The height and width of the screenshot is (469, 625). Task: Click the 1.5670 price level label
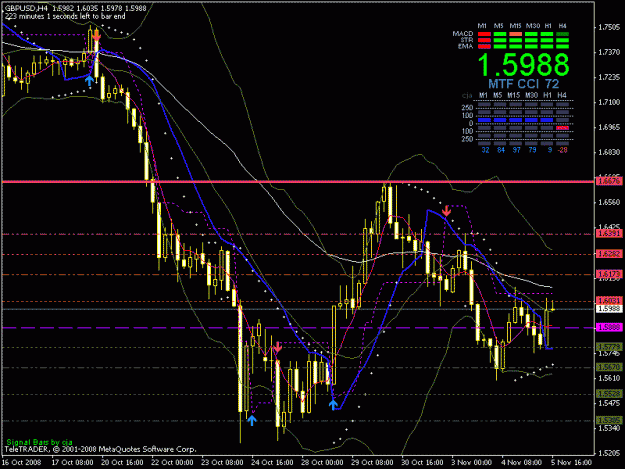609,367
